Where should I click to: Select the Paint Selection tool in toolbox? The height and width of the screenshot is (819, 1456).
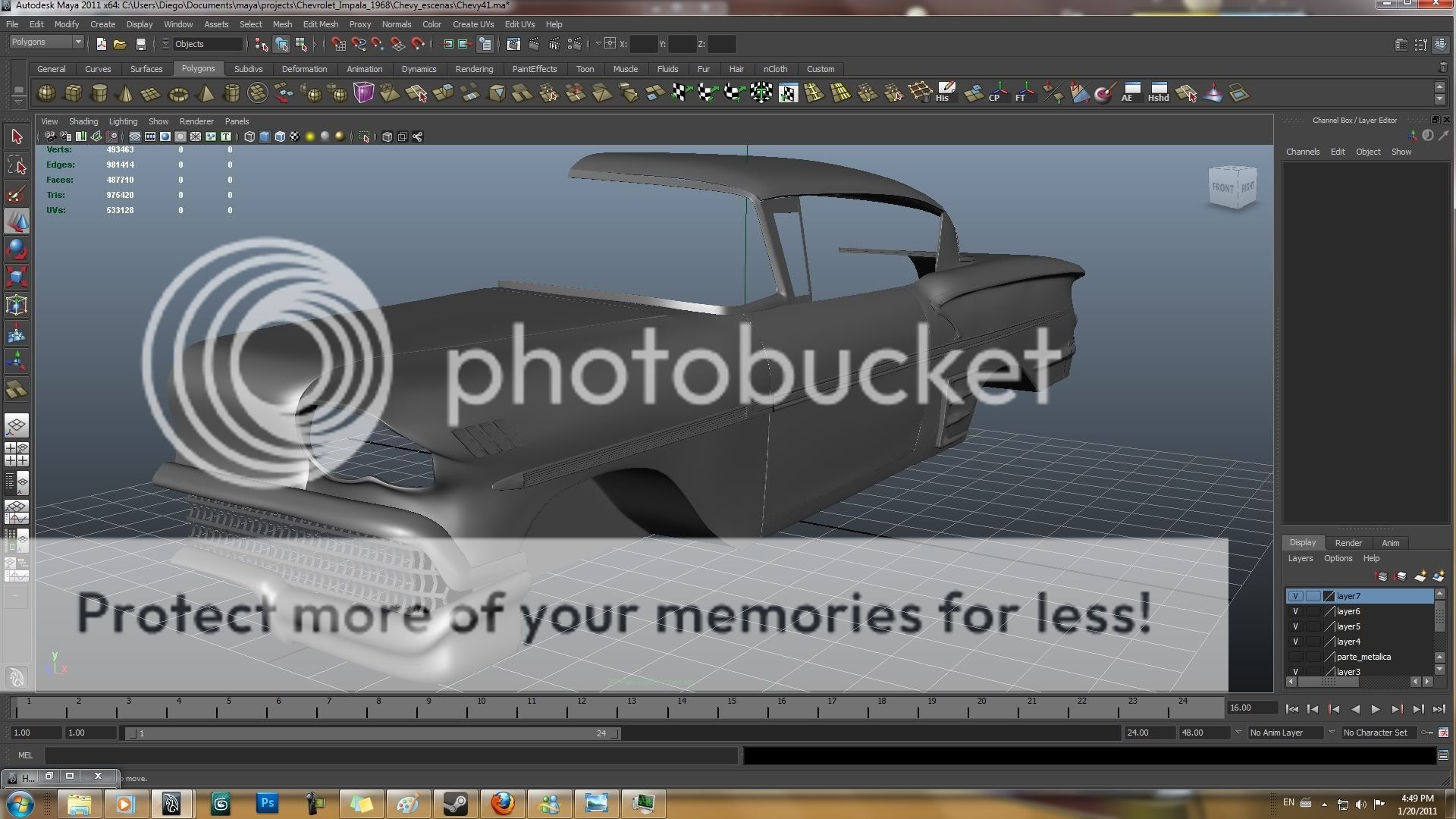pyautogui.click(x=17, y=193)
